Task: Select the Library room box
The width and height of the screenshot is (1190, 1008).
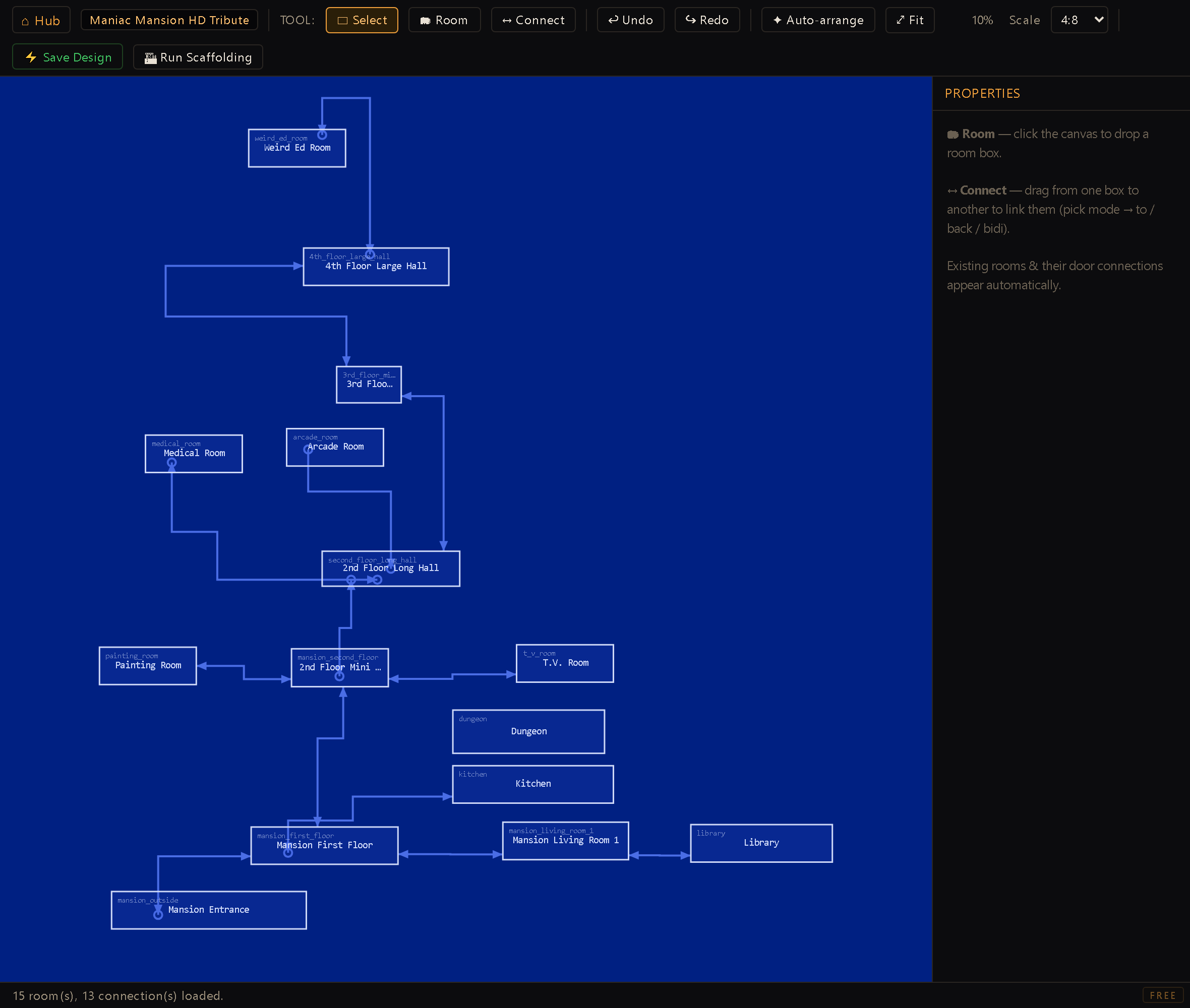Action: point(761,843)
